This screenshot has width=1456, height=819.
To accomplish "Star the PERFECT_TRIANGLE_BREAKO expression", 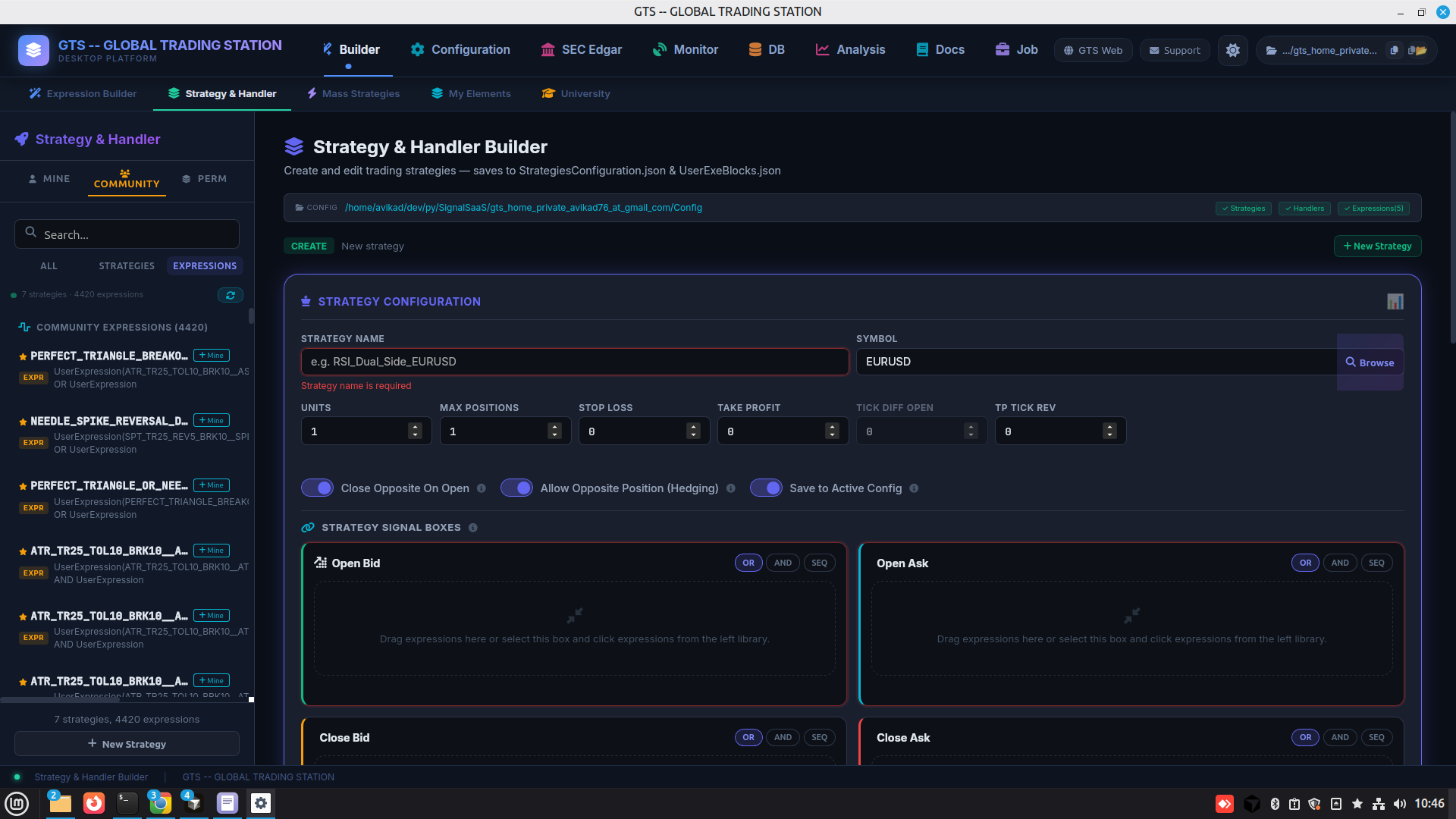I will click(23, 356).
